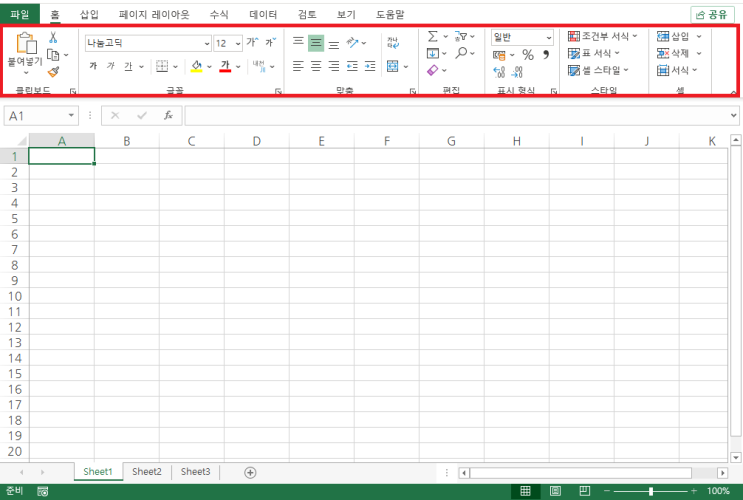
Task: Click the Wrap Text icon
Action: [393, 43]
